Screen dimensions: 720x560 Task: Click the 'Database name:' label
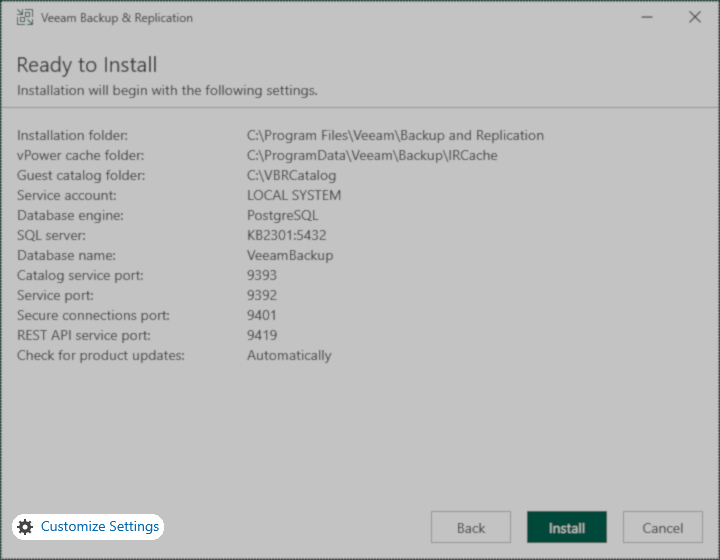click(x=66, y=255)
